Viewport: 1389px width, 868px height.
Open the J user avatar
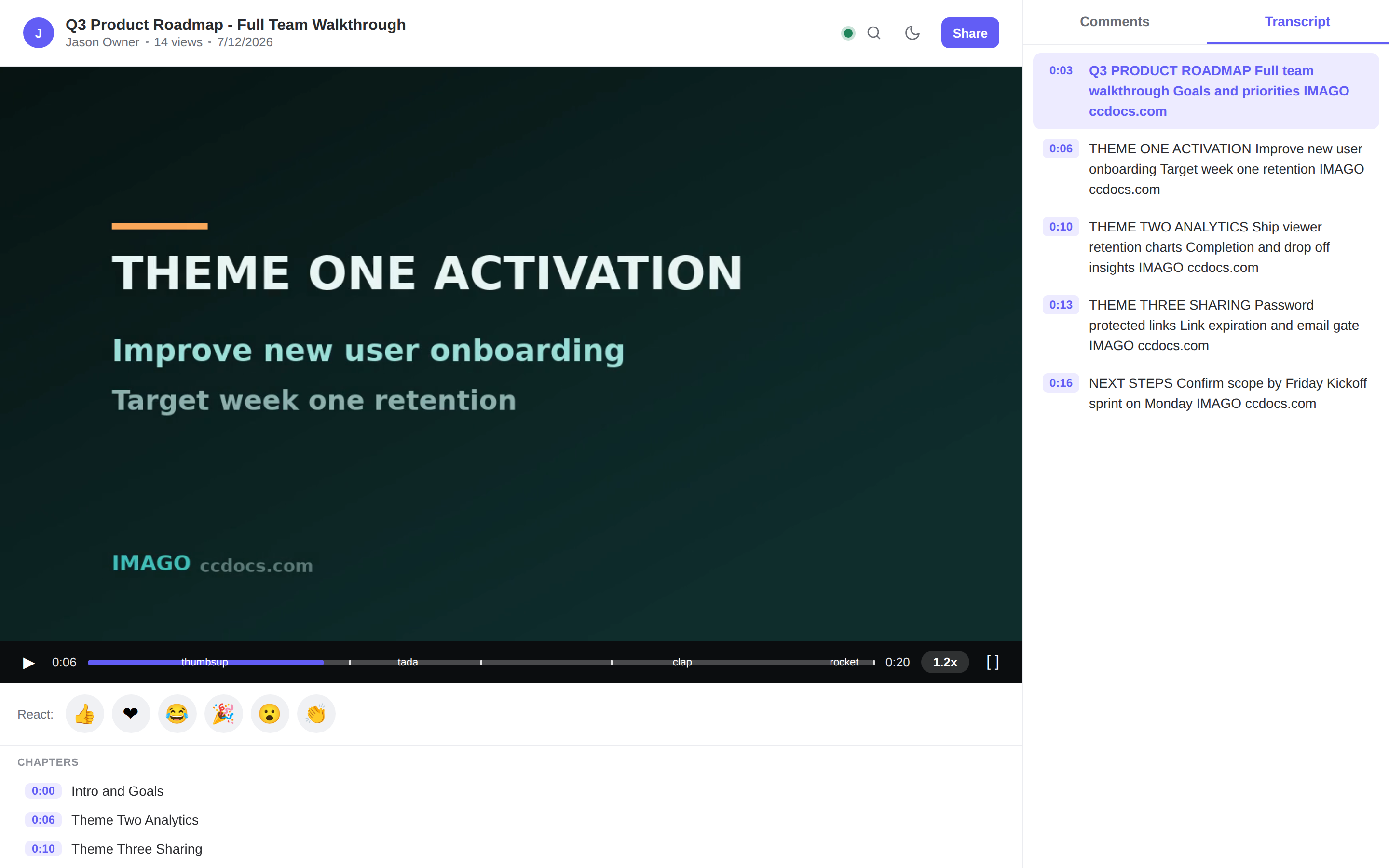(x=39, y=33)
